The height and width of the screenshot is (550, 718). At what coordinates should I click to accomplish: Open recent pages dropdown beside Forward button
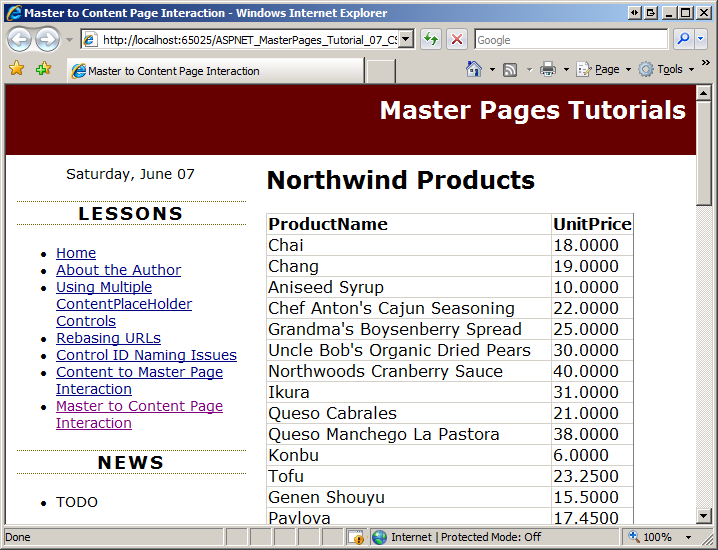tap(70, 40)
